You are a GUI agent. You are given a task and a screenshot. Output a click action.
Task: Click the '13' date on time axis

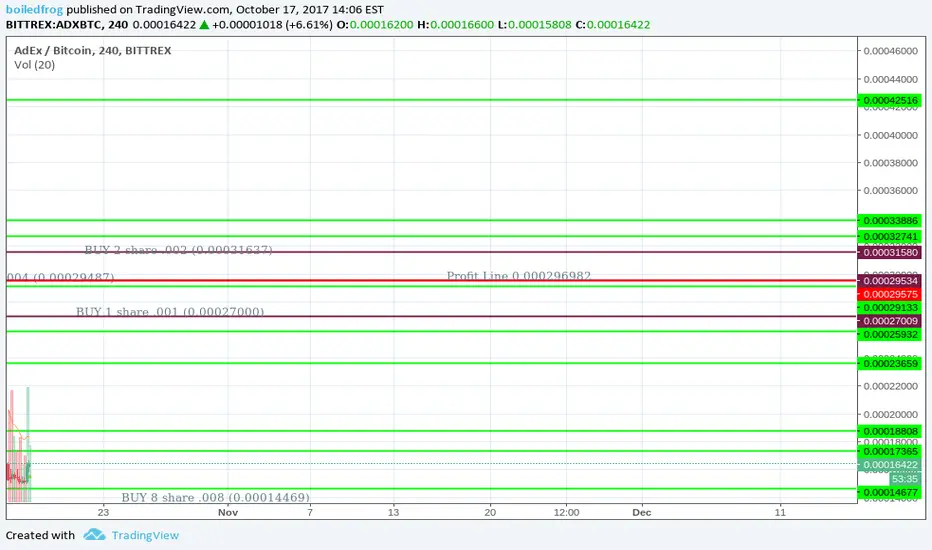click(x=393, y=512)
